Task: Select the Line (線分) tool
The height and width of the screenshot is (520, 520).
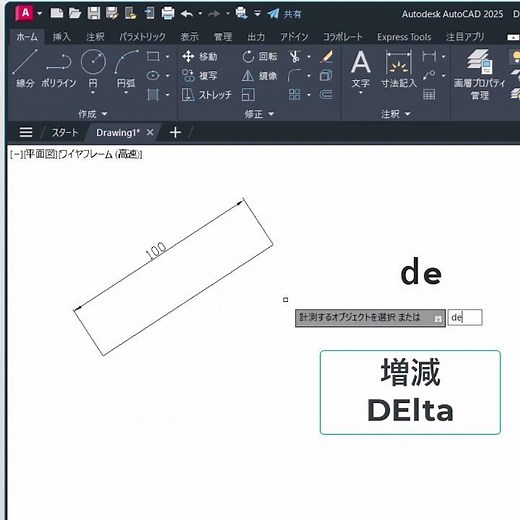Action: click(25, 68)
